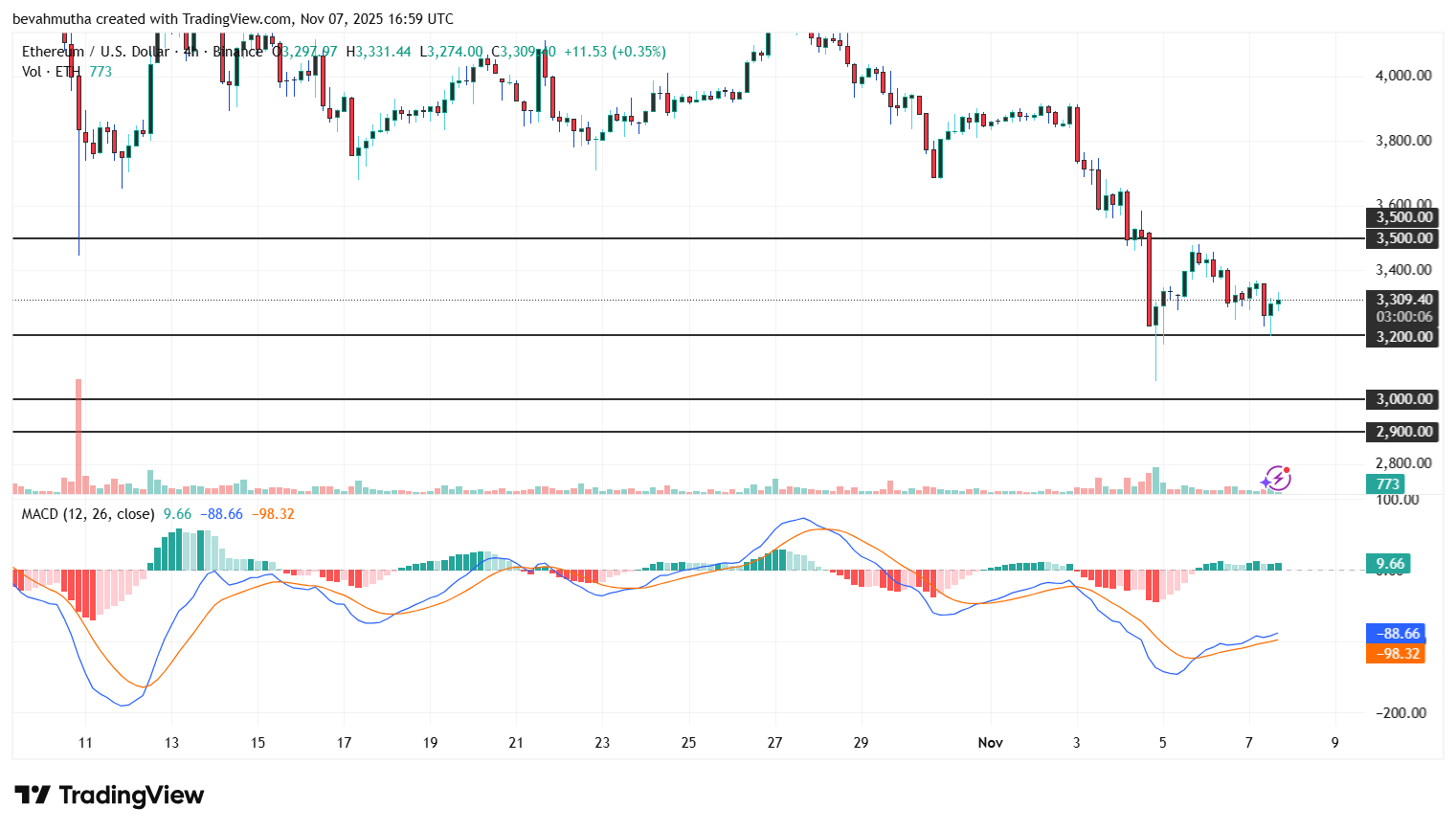The width and height of the screenshot is (1456, 831).
Task: Select the 3,200.00 horizontal line label
Action: (1403, 337)
